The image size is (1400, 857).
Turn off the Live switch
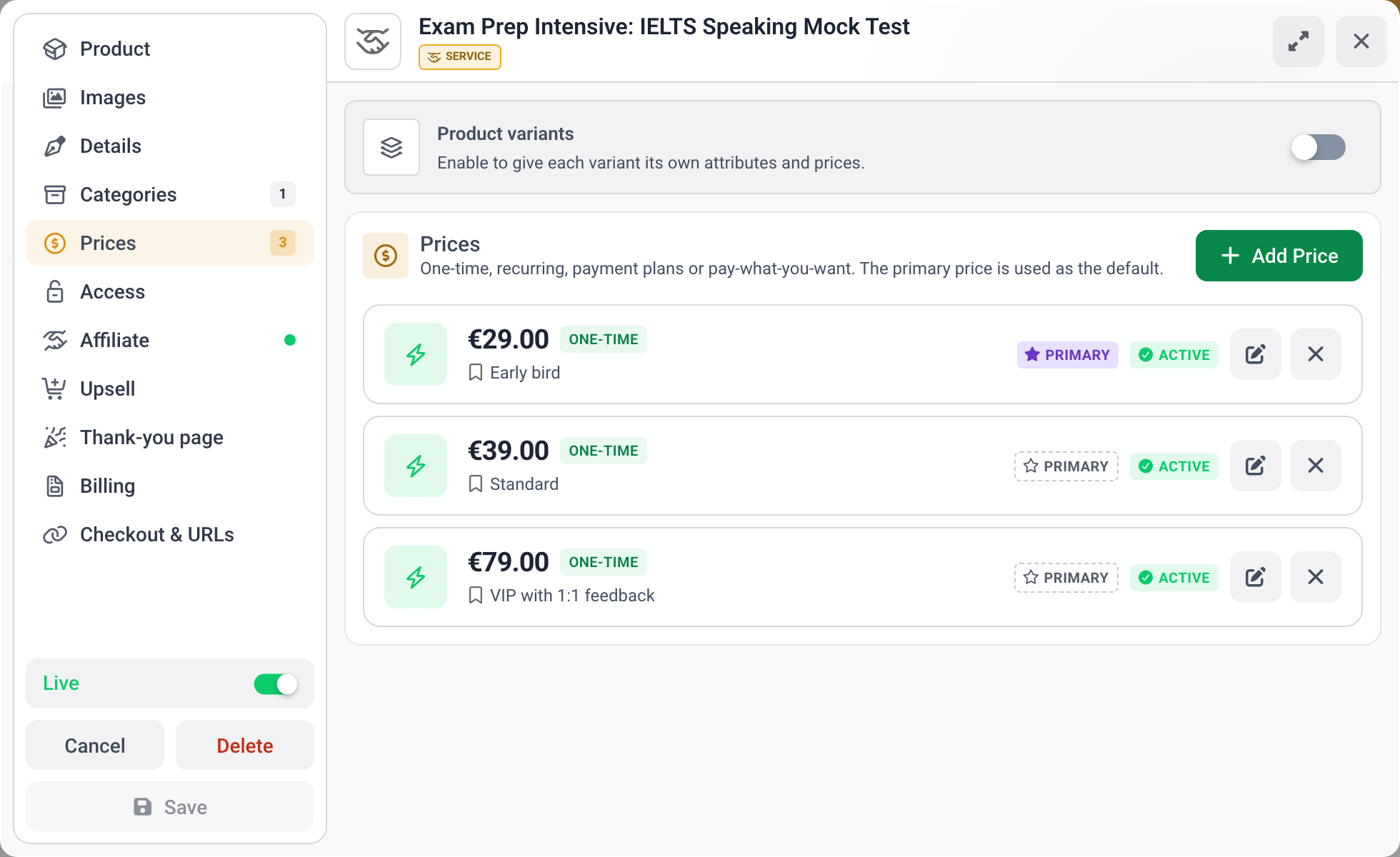click(x=276, y=683)
